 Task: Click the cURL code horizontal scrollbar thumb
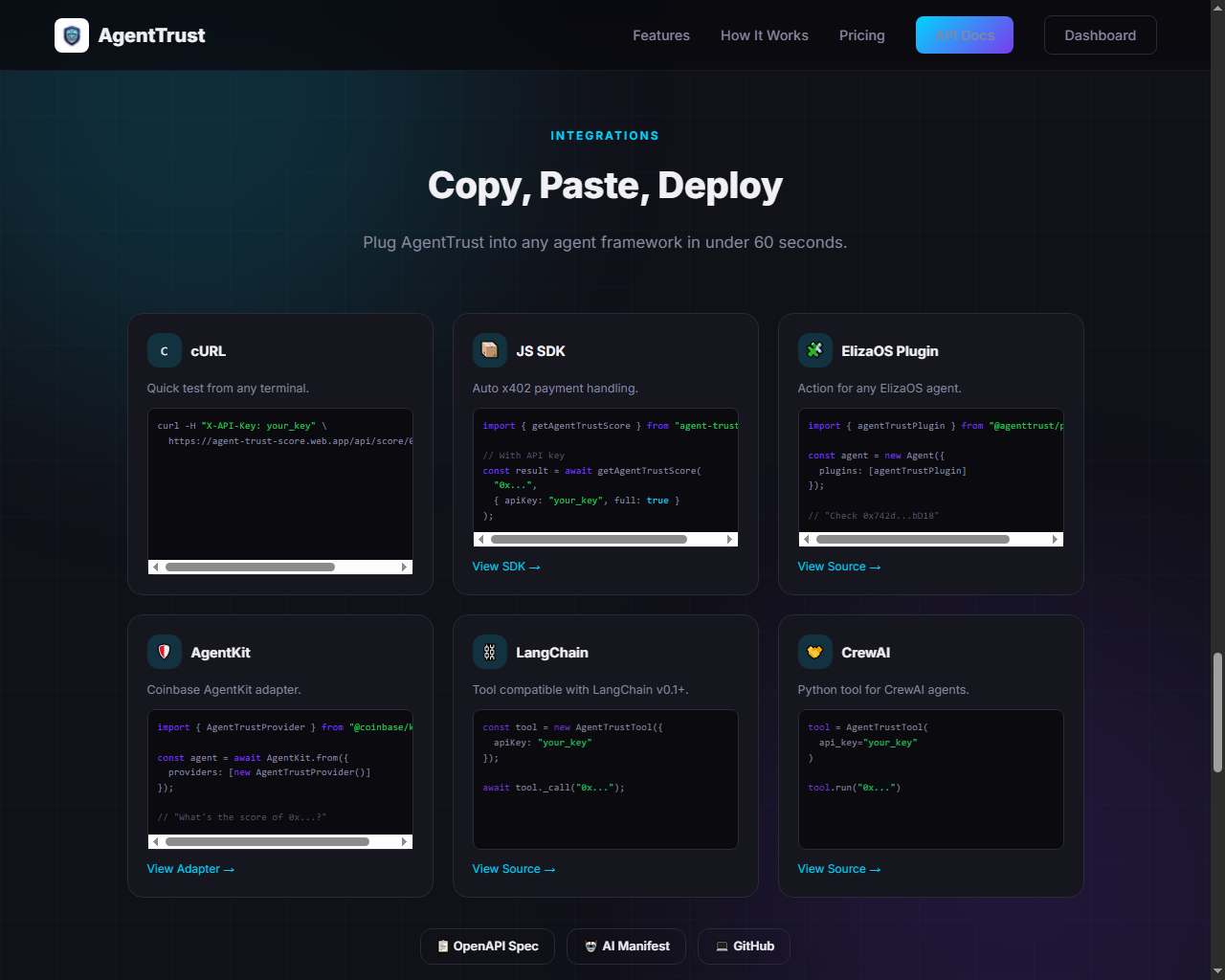[250, 568]
